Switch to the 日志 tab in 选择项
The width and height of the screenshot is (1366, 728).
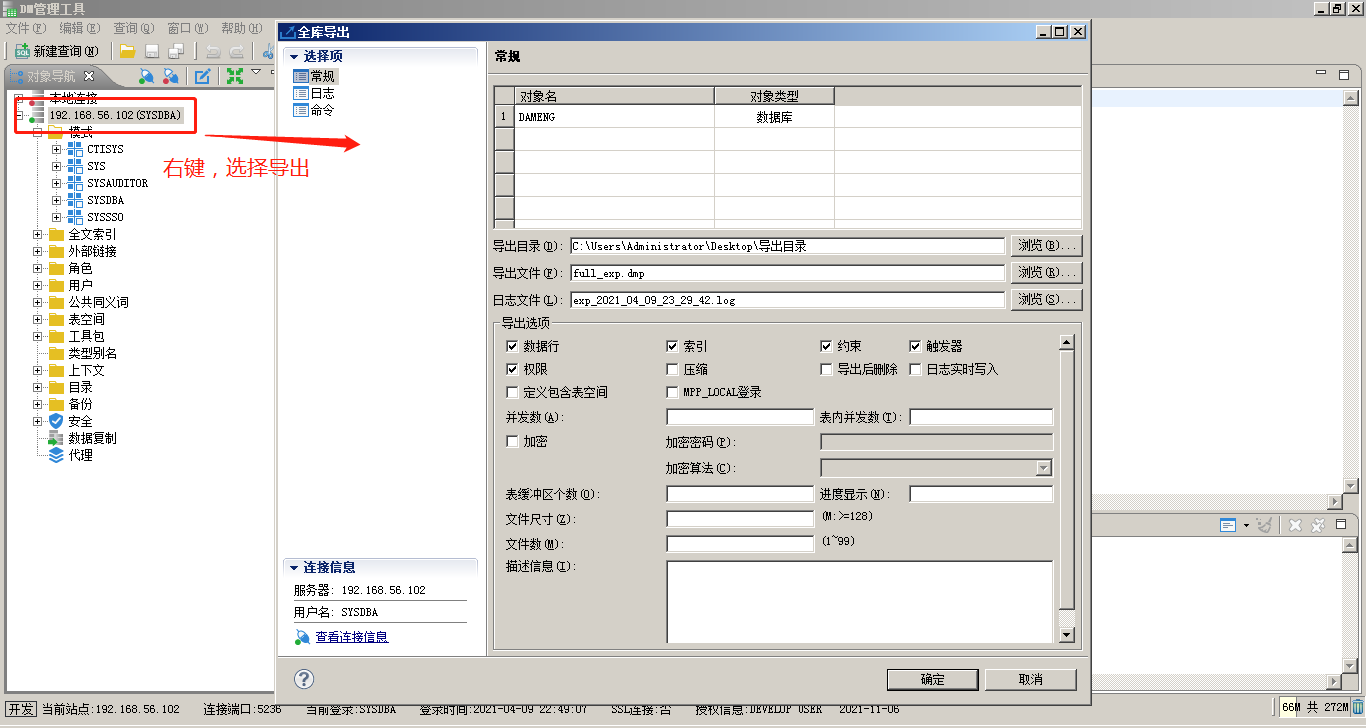pyautogui.click(x=313, y=95)
